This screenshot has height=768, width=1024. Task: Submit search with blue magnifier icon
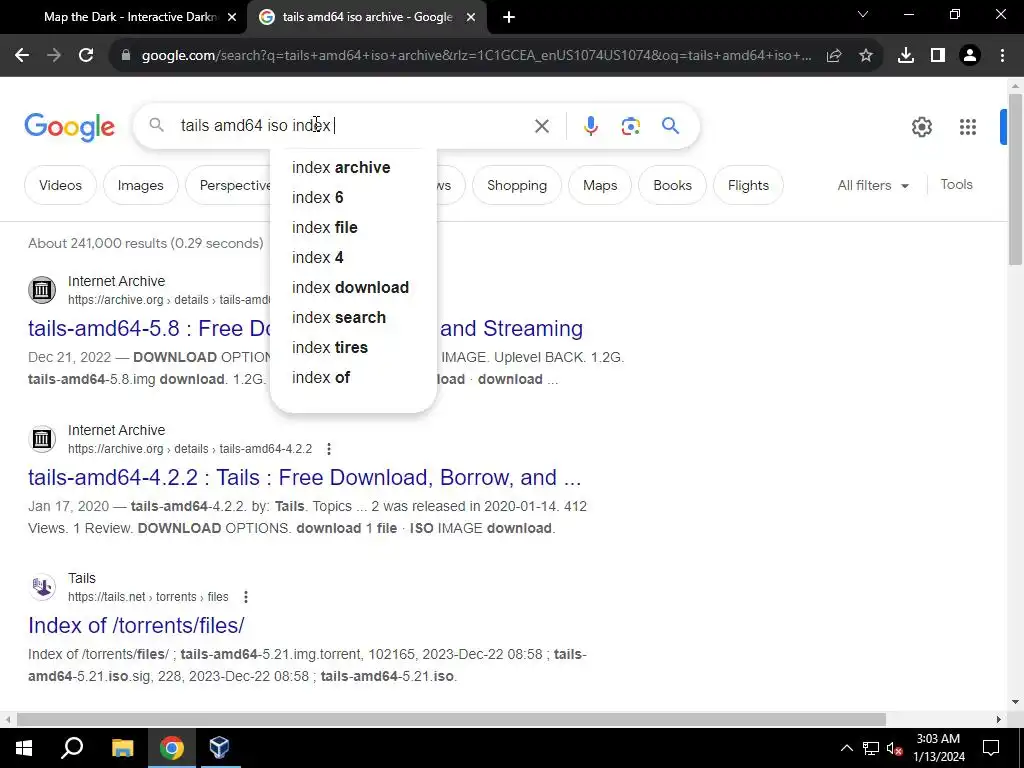tap(671, 125)
